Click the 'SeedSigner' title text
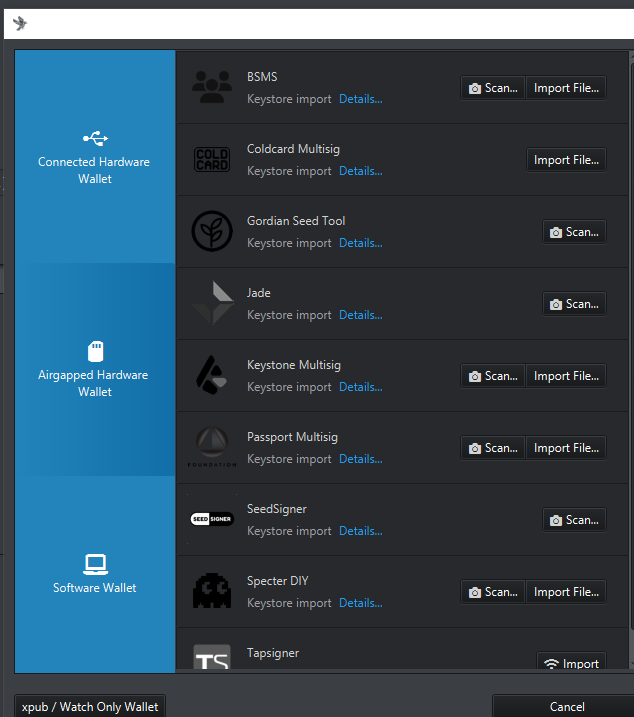Image resolution: width=634 pixels, height=717 pixels. point(277,509)
